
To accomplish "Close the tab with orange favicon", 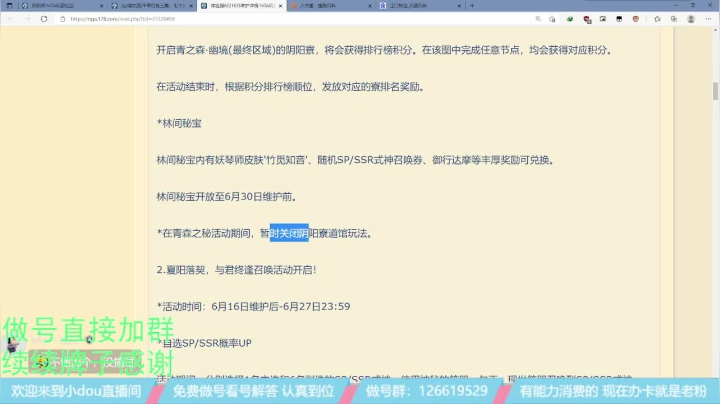I will pos(370,6).
